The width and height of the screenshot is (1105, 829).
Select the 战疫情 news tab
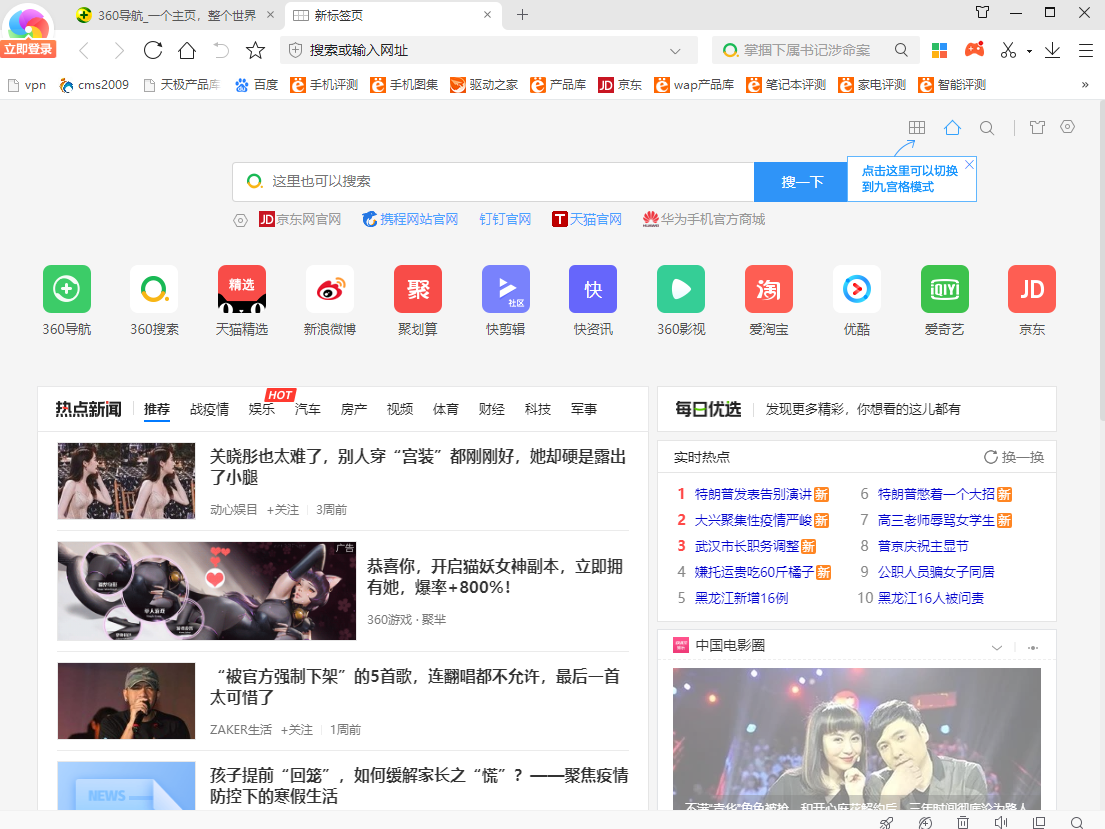point(209,409)
